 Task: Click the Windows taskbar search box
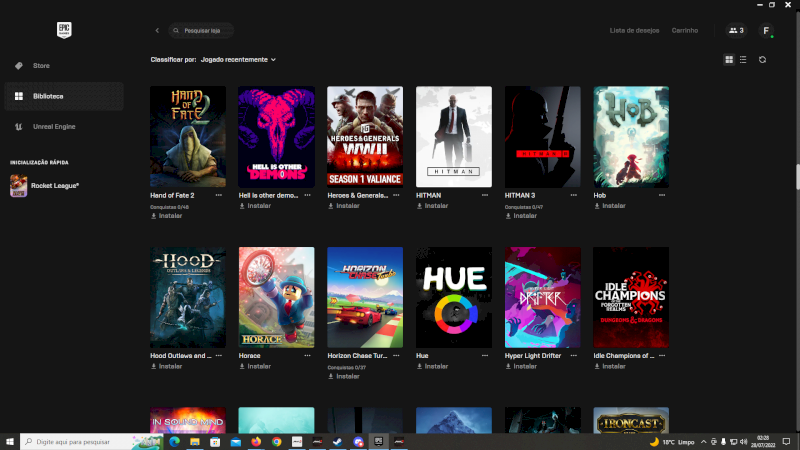(x=91, y=441)
